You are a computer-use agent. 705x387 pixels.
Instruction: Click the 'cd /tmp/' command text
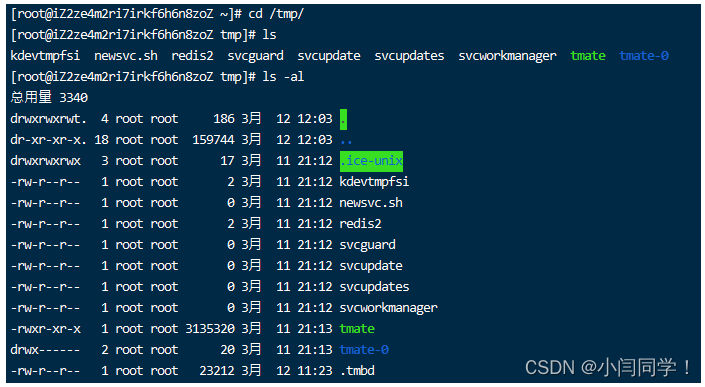pyautogui.click(x=276, y=14)
